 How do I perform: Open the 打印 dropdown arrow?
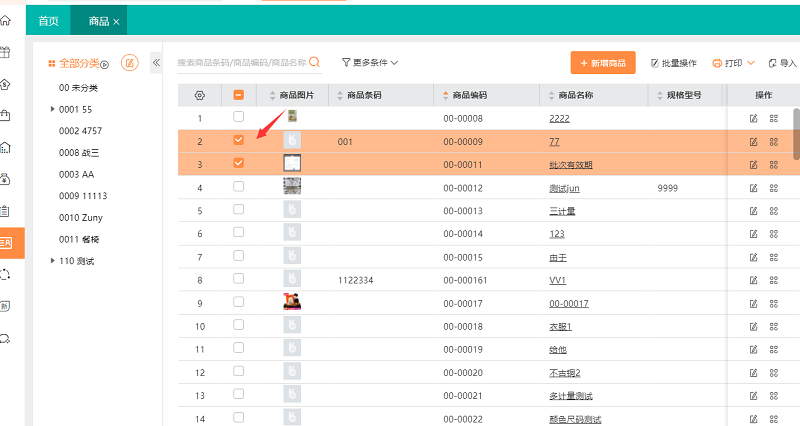tap(751, 63)
